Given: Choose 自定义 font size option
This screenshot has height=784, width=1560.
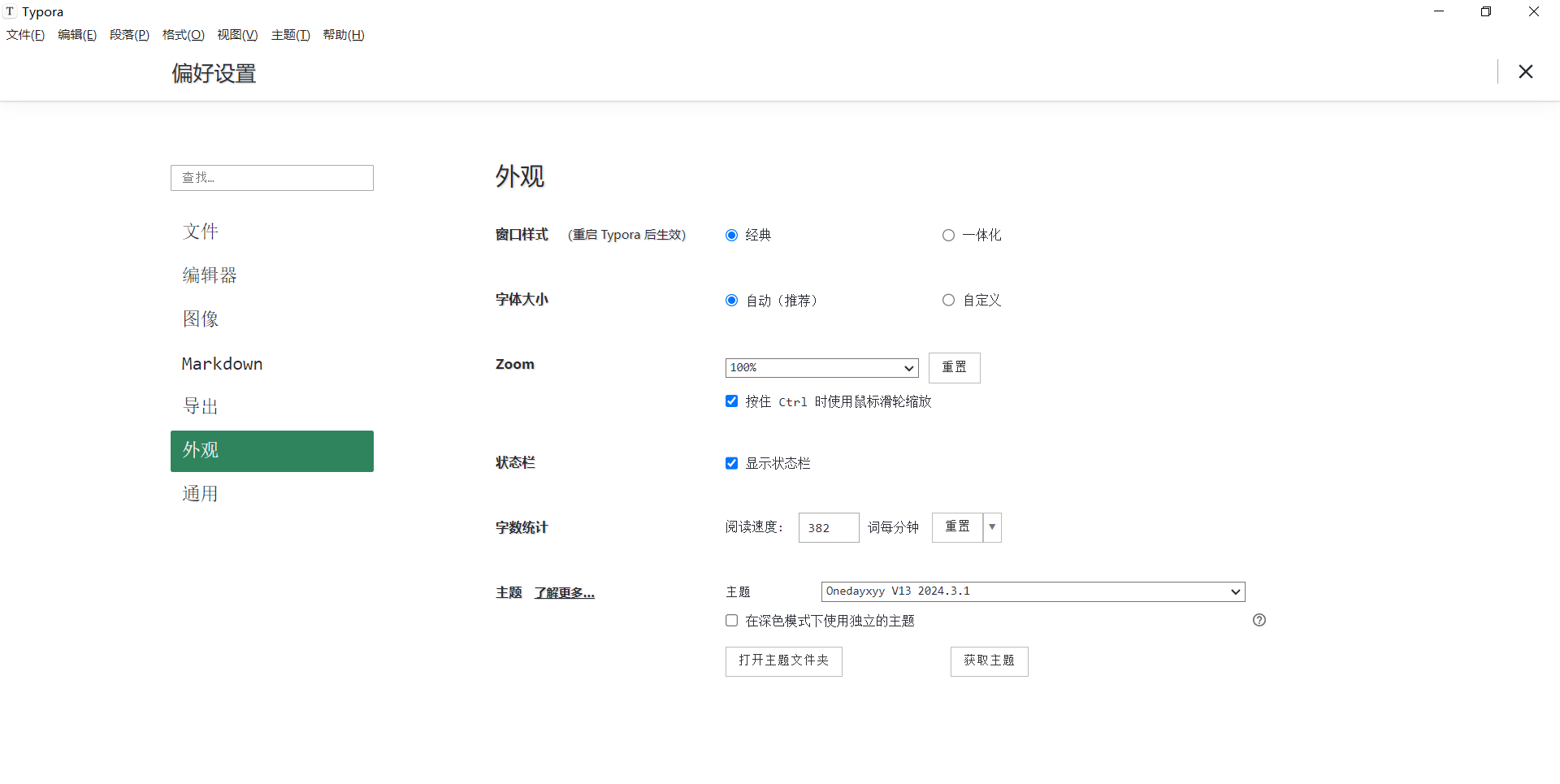Looking at the screenshot, I should coord(948,300).
